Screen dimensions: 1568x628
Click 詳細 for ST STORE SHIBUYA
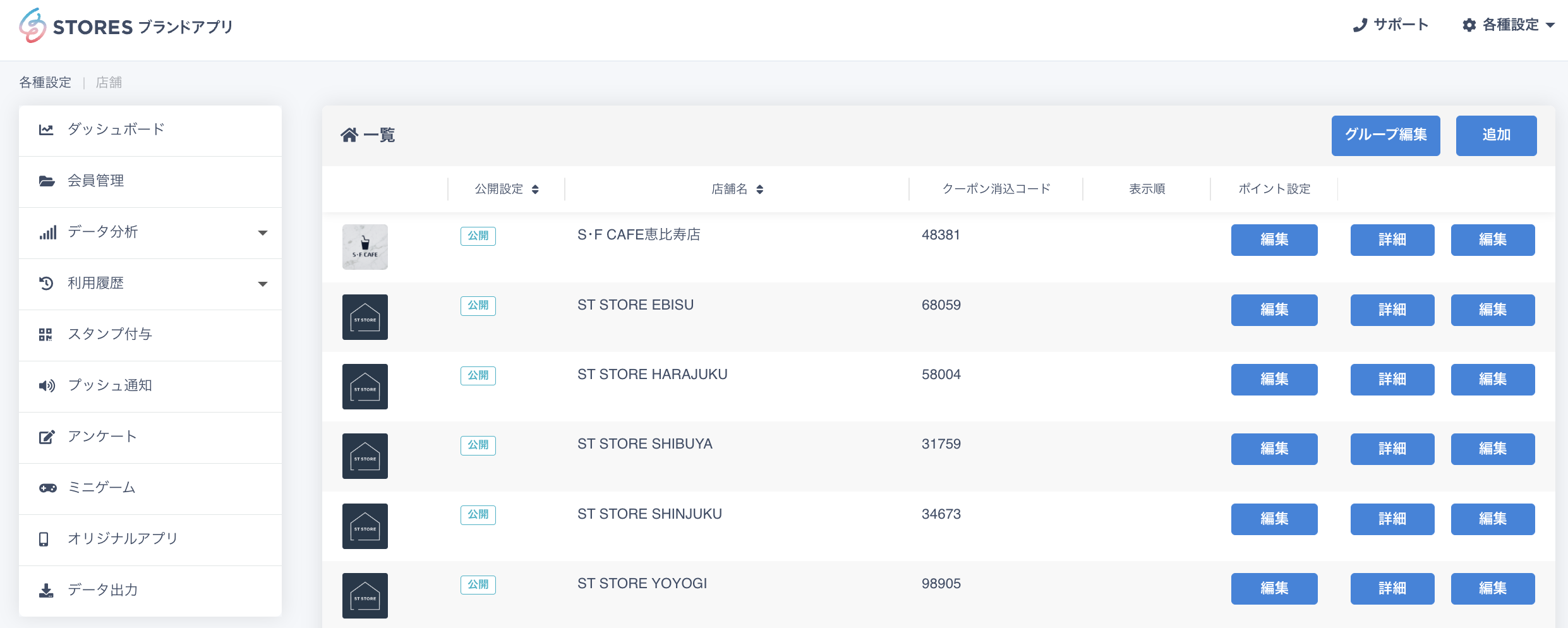pos(1392,449)
